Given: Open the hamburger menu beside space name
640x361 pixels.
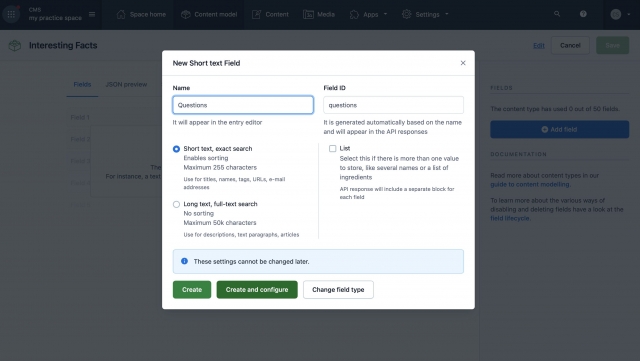Looking at the screenshot, I should pyautogui.click(x=92, y=14).
